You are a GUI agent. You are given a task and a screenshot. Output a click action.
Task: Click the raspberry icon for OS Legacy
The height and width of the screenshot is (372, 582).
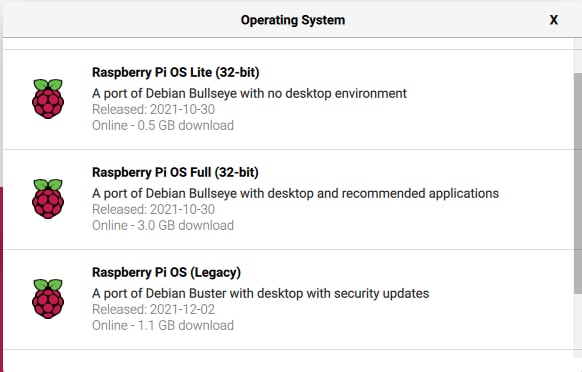tap(48, 298)
